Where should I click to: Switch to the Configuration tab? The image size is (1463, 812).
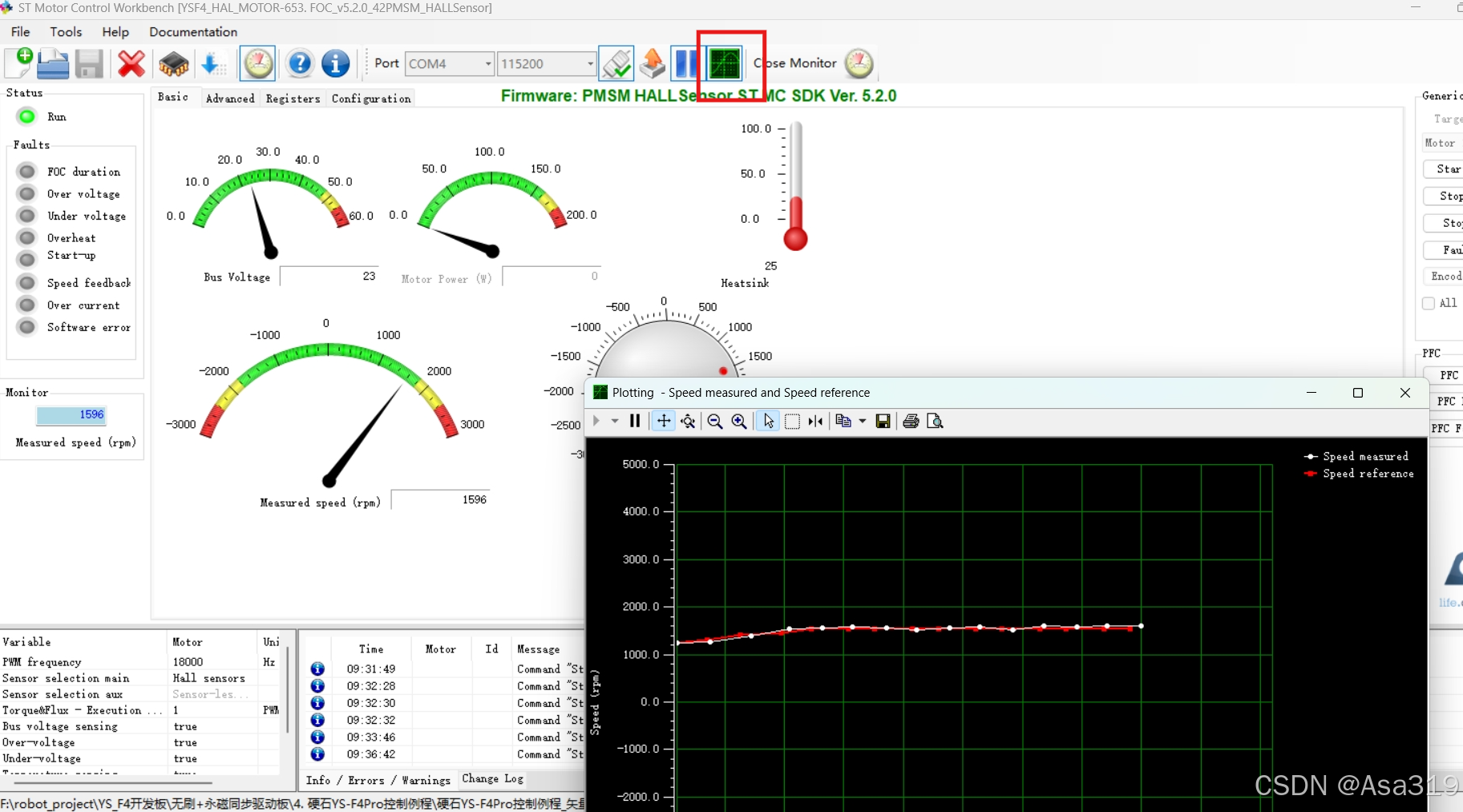pos(371,99)
